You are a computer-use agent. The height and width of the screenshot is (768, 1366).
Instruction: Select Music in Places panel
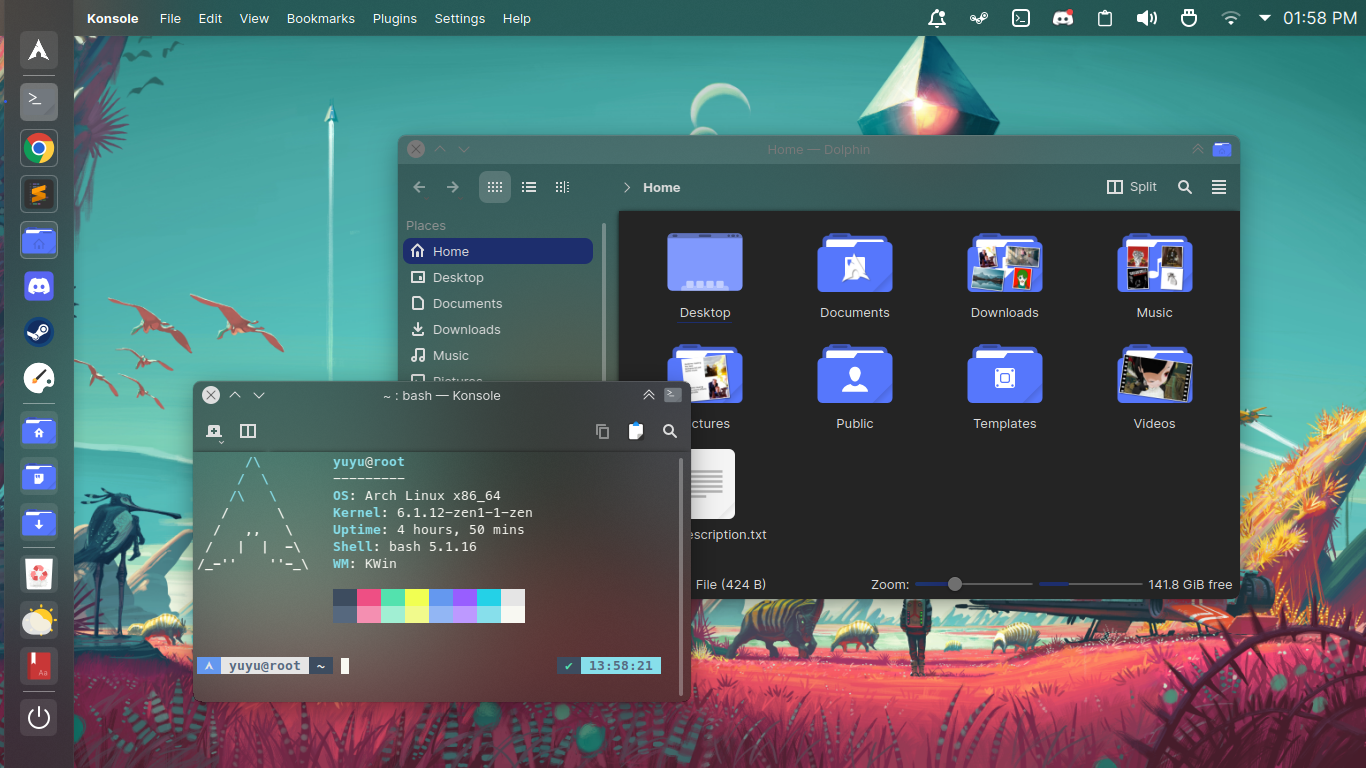pos(498,355)
